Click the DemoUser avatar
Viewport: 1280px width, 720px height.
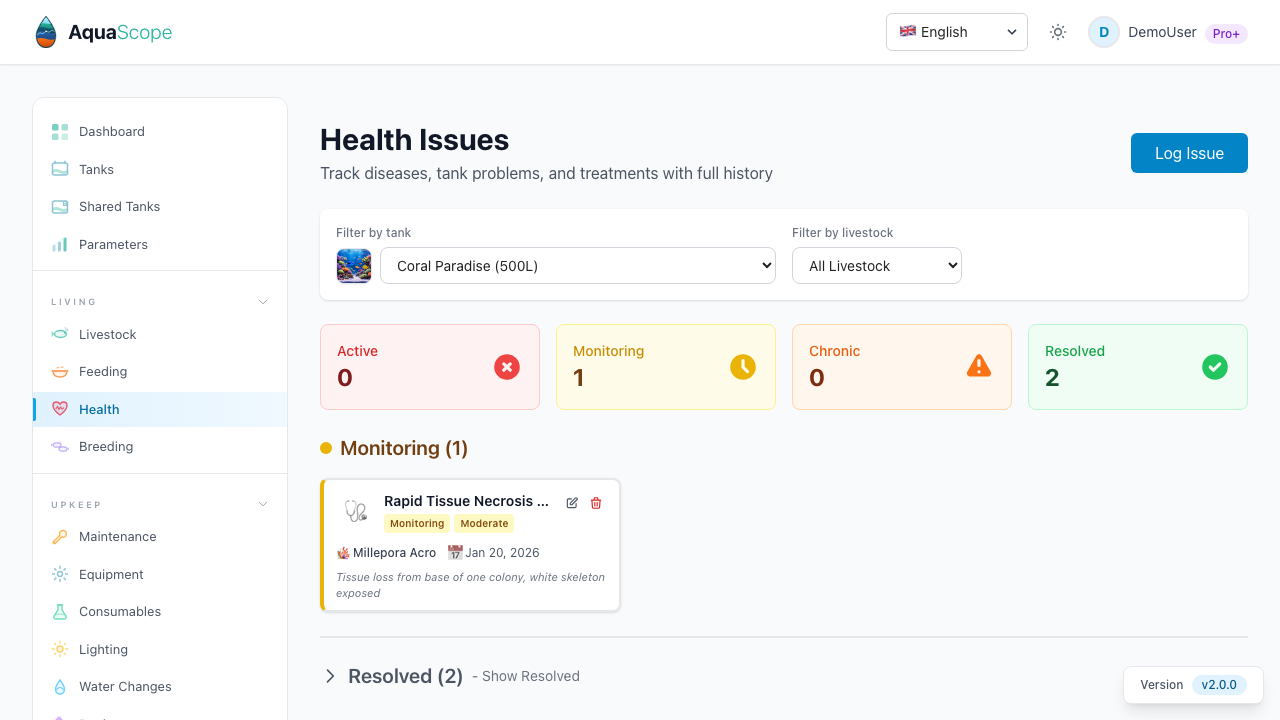1104,32
